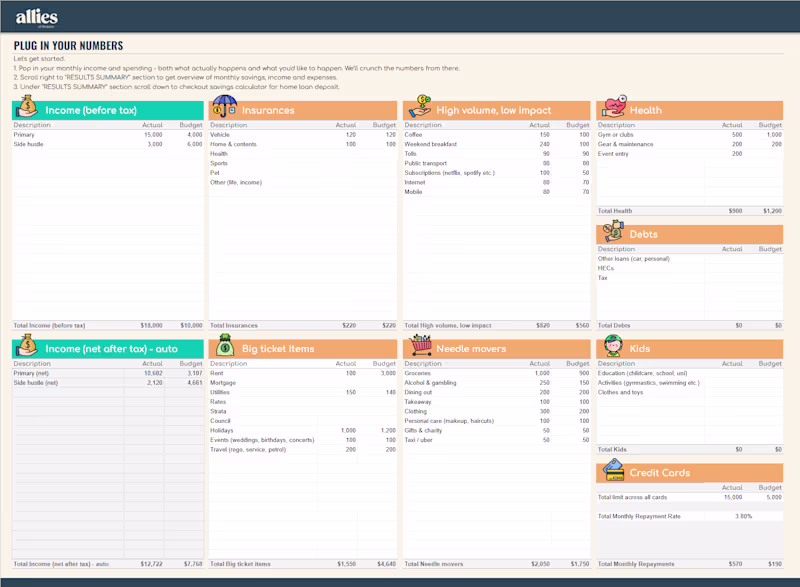Click the Total Monthly Repayments label

point(636,564)
